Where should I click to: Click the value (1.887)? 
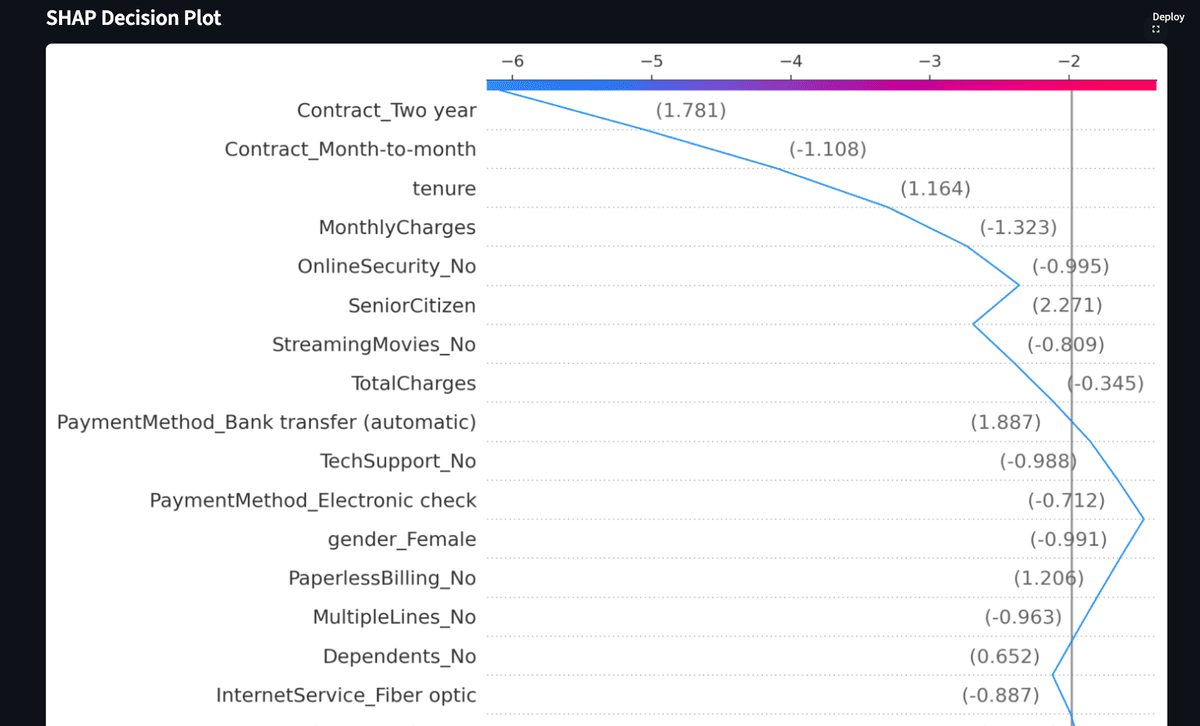click(x=1006, y=422)
